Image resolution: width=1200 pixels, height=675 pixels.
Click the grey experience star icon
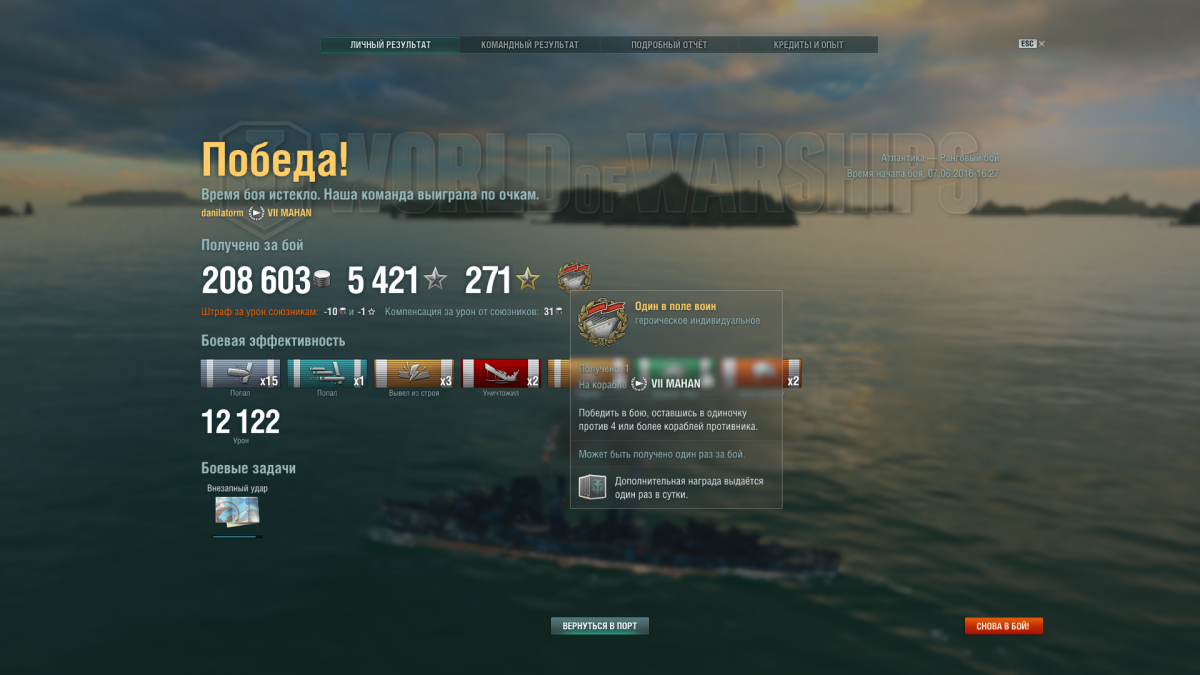434,280
